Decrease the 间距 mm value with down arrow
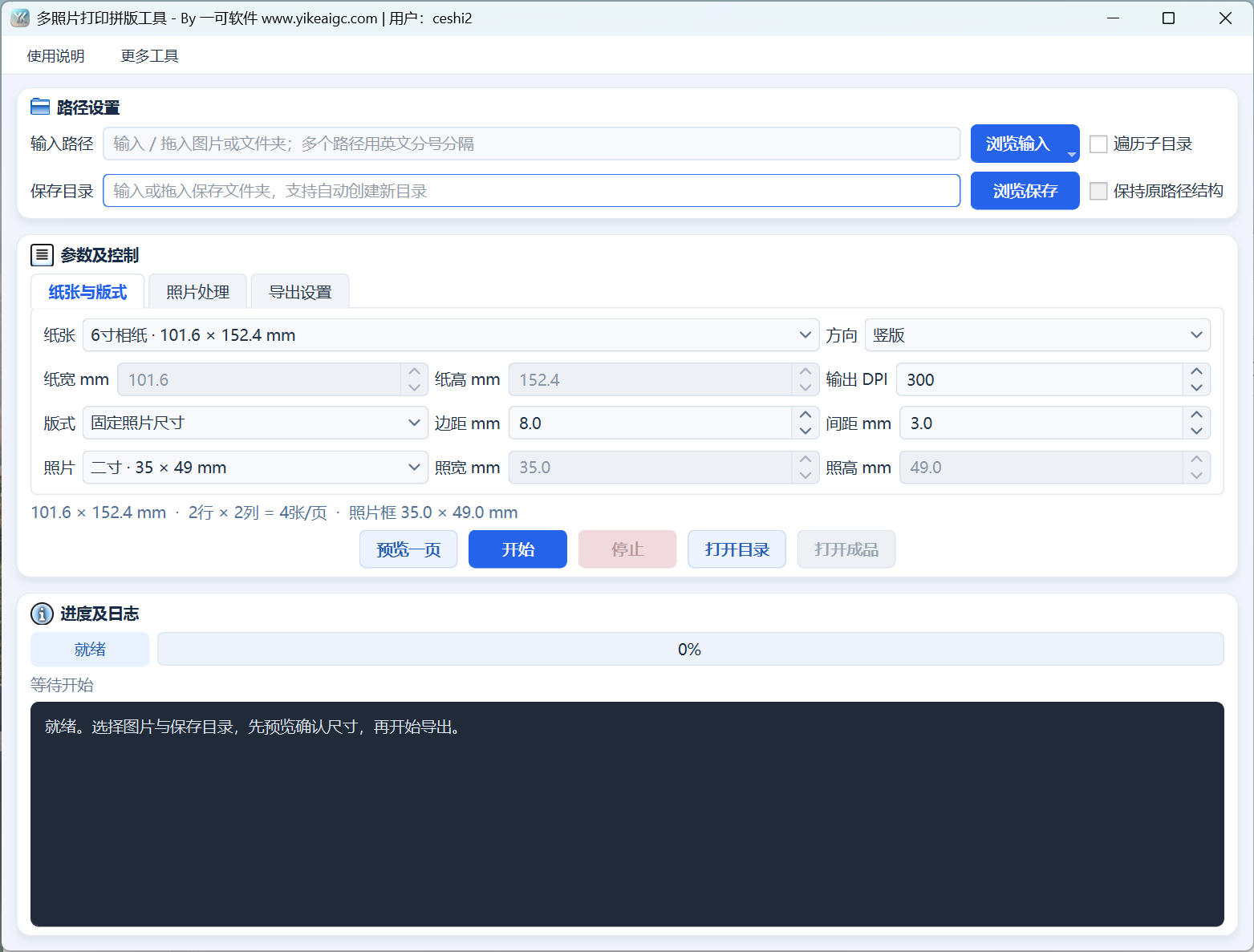1254x952 pixels. pos(1196,431)
